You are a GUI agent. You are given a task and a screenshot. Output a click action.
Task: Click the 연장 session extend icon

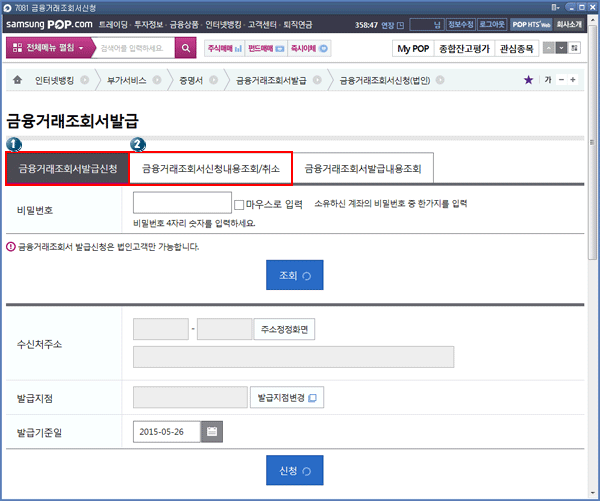pyautogui.click(x=400, y=25)
